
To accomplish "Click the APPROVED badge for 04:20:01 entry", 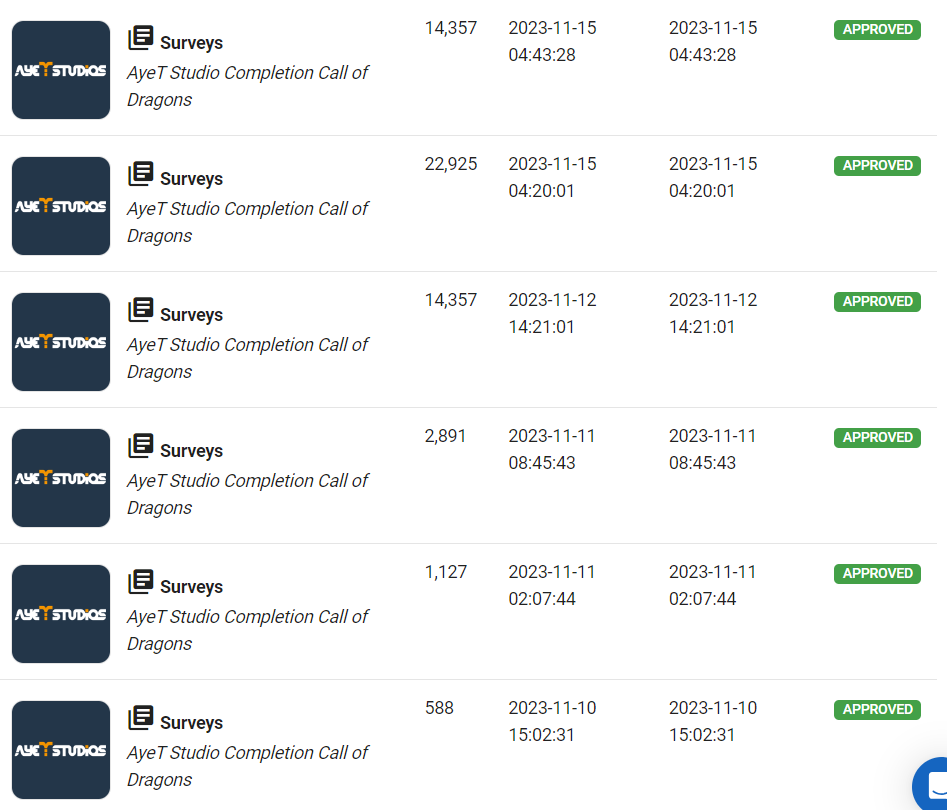I will coord(877,166).
